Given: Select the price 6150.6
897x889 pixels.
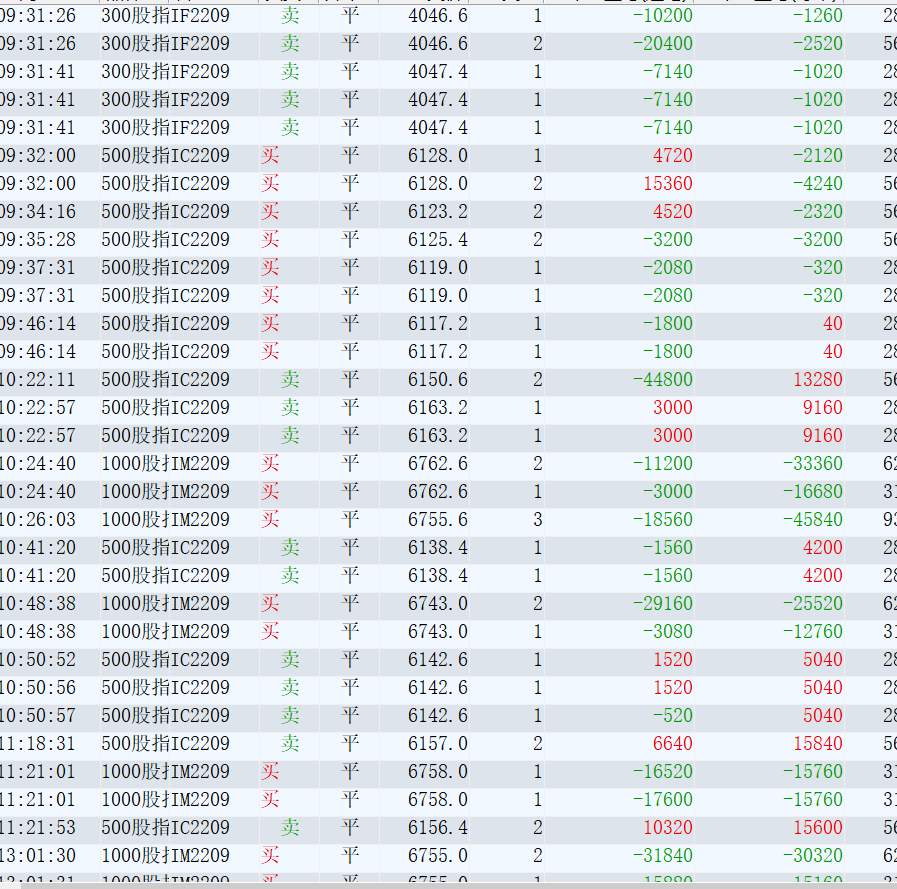Looking at the screenshot, I should [438, 380].
